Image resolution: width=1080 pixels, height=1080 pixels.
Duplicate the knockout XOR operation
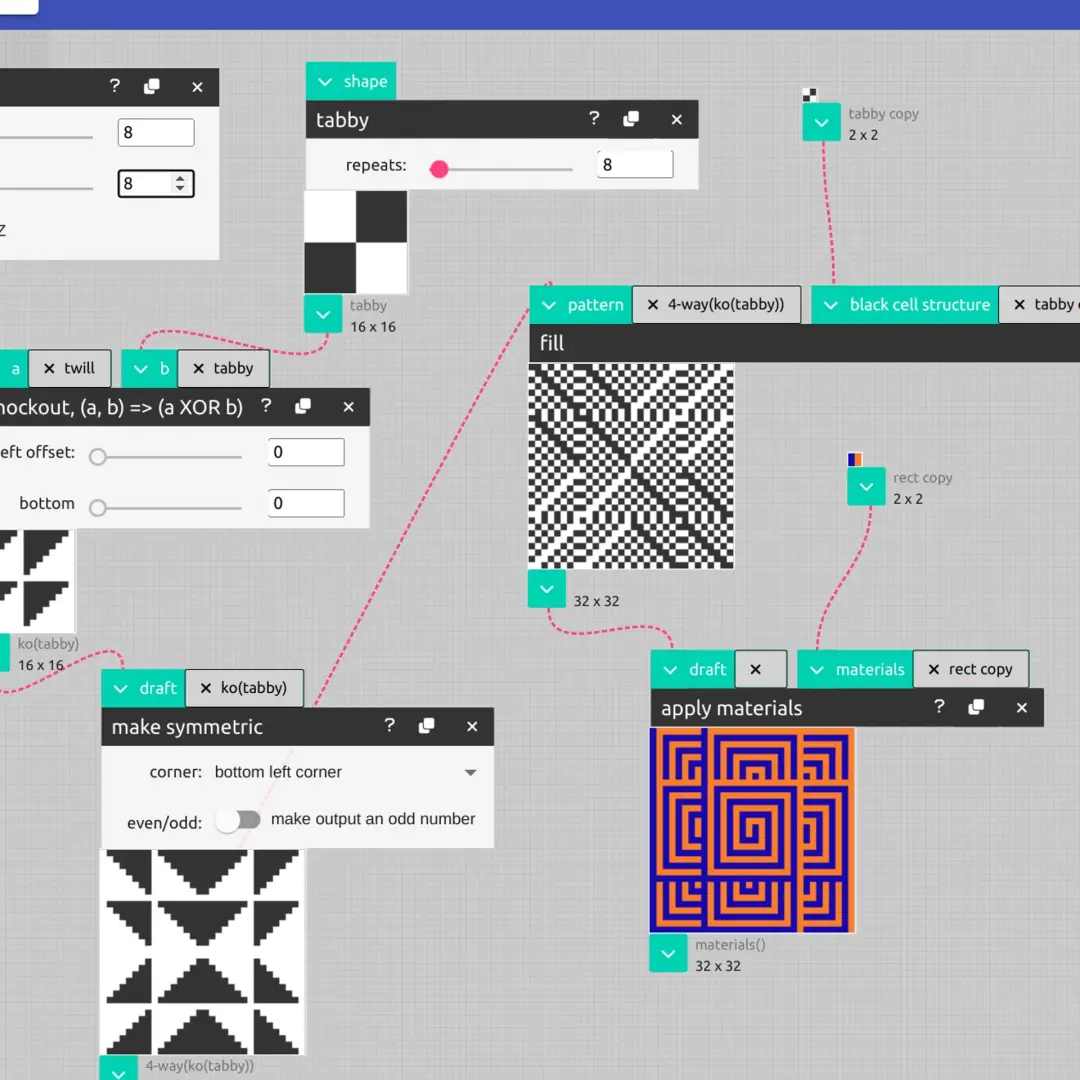[x=303, y=406]
